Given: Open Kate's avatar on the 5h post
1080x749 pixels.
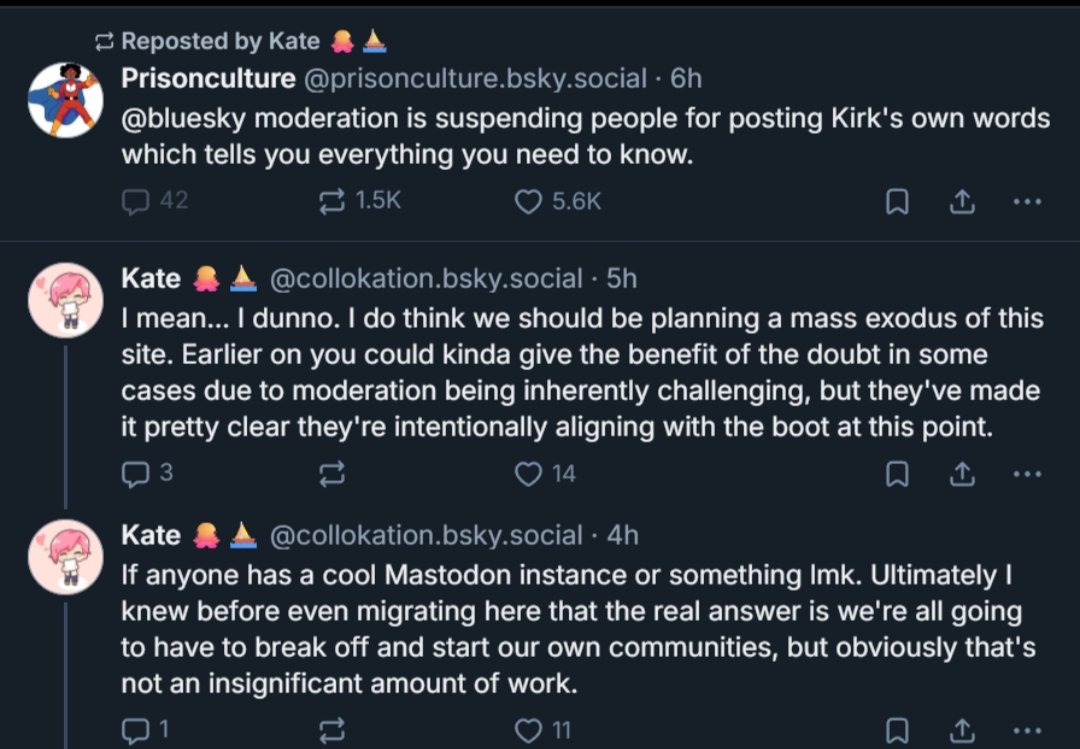Looking at the screenshot, I should point(65,300).
